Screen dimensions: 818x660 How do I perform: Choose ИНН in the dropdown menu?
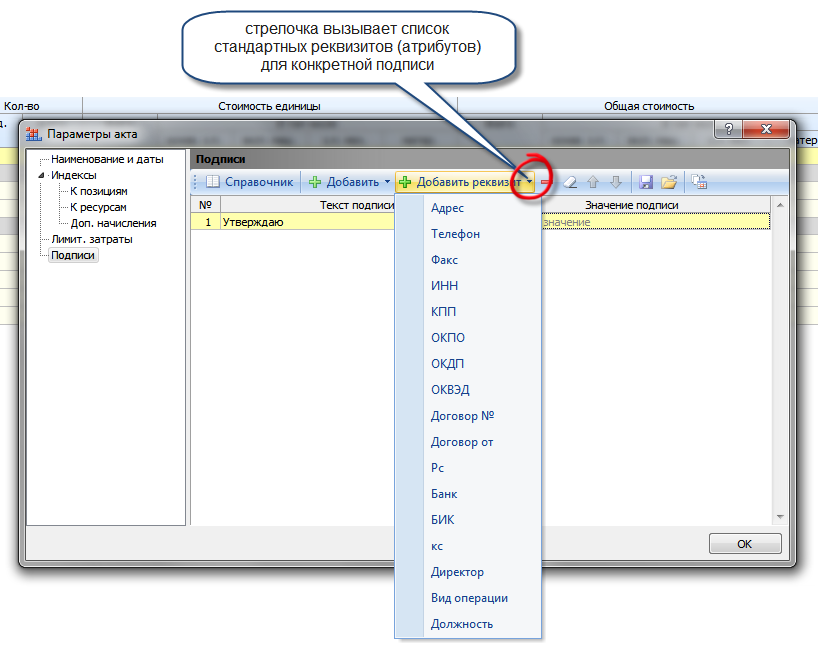(x=444, y=286)
